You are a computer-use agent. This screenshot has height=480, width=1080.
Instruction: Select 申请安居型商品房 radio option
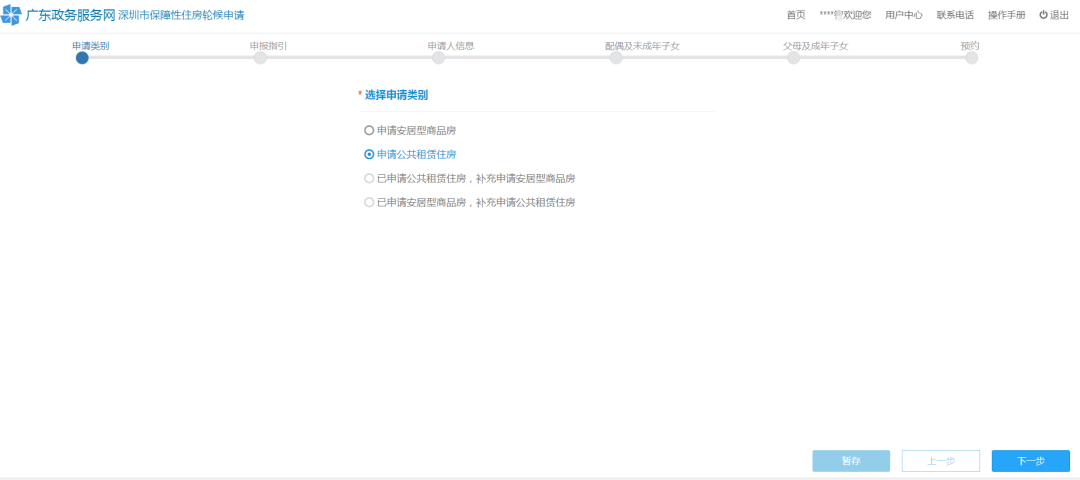click(369, 130)
